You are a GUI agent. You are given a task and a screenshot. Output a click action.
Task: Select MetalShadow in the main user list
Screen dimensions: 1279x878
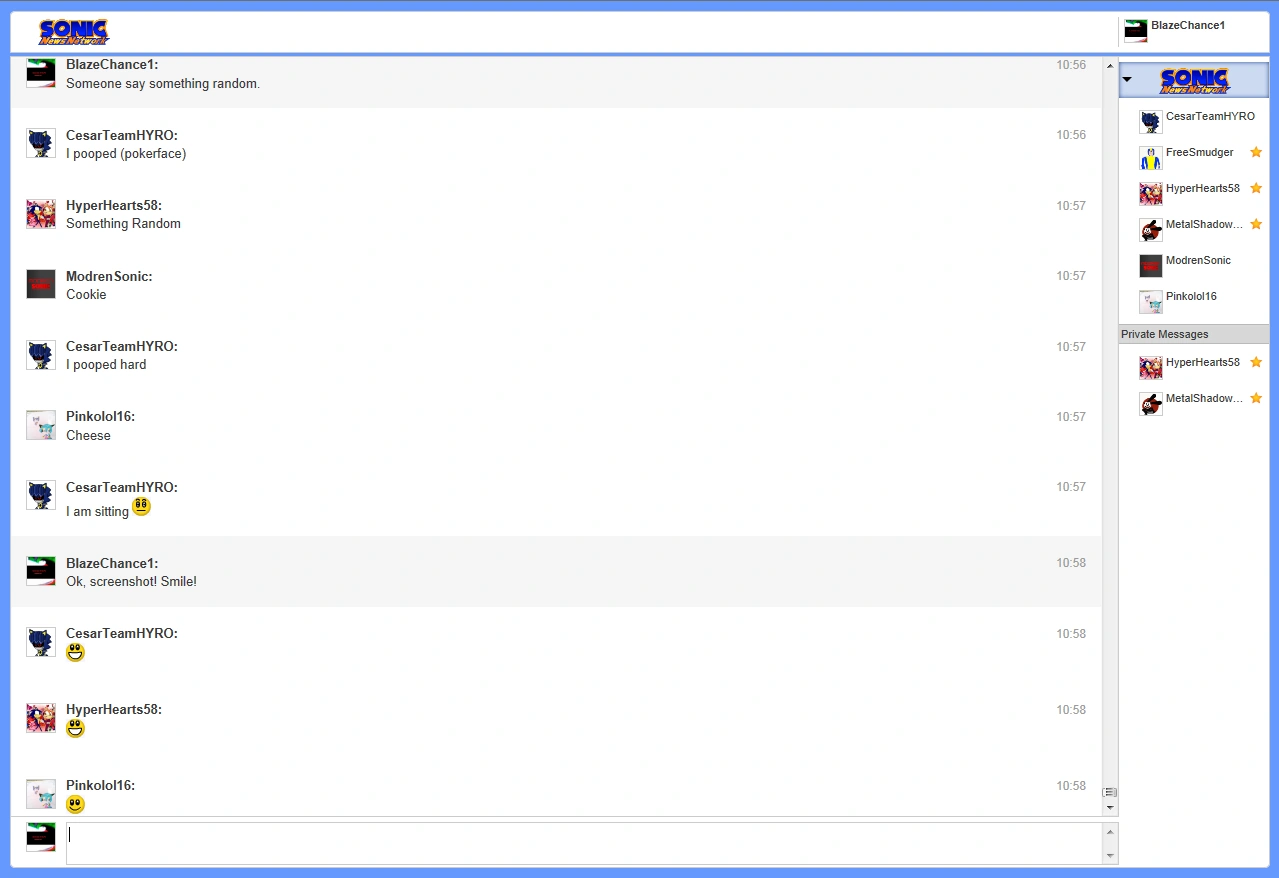pos(1203,225)
